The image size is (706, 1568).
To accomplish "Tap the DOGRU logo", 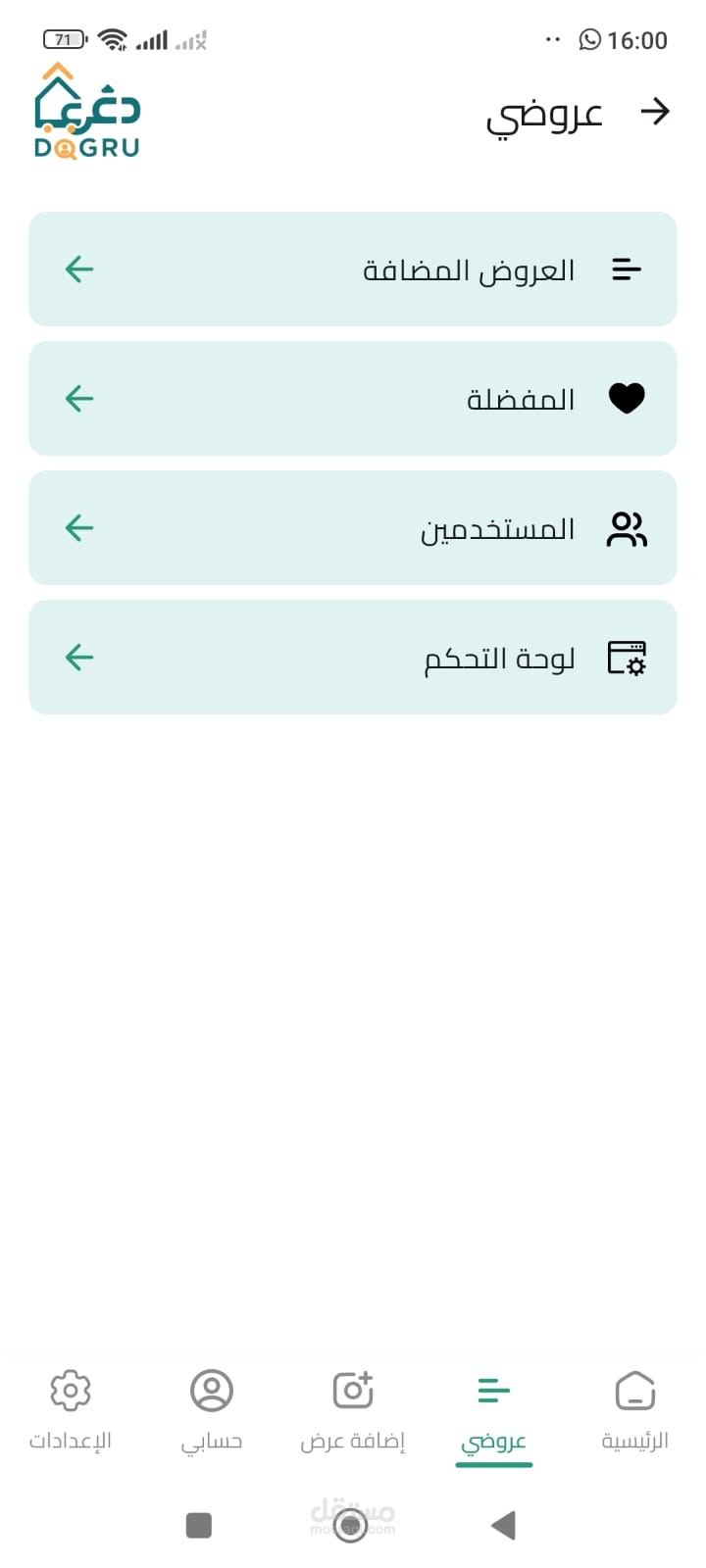I will [87, 111].
